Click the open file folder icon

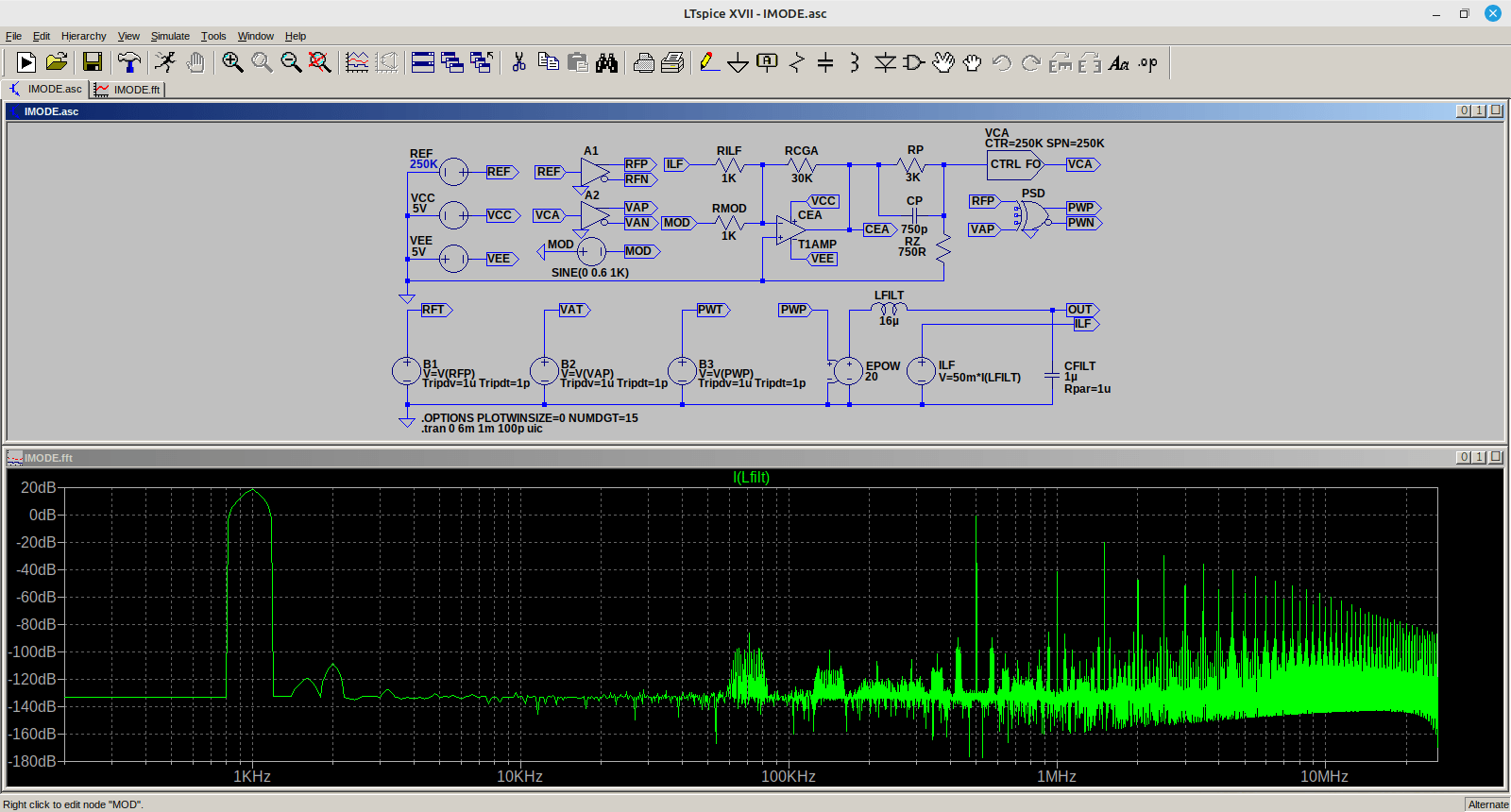coord(57,62)
